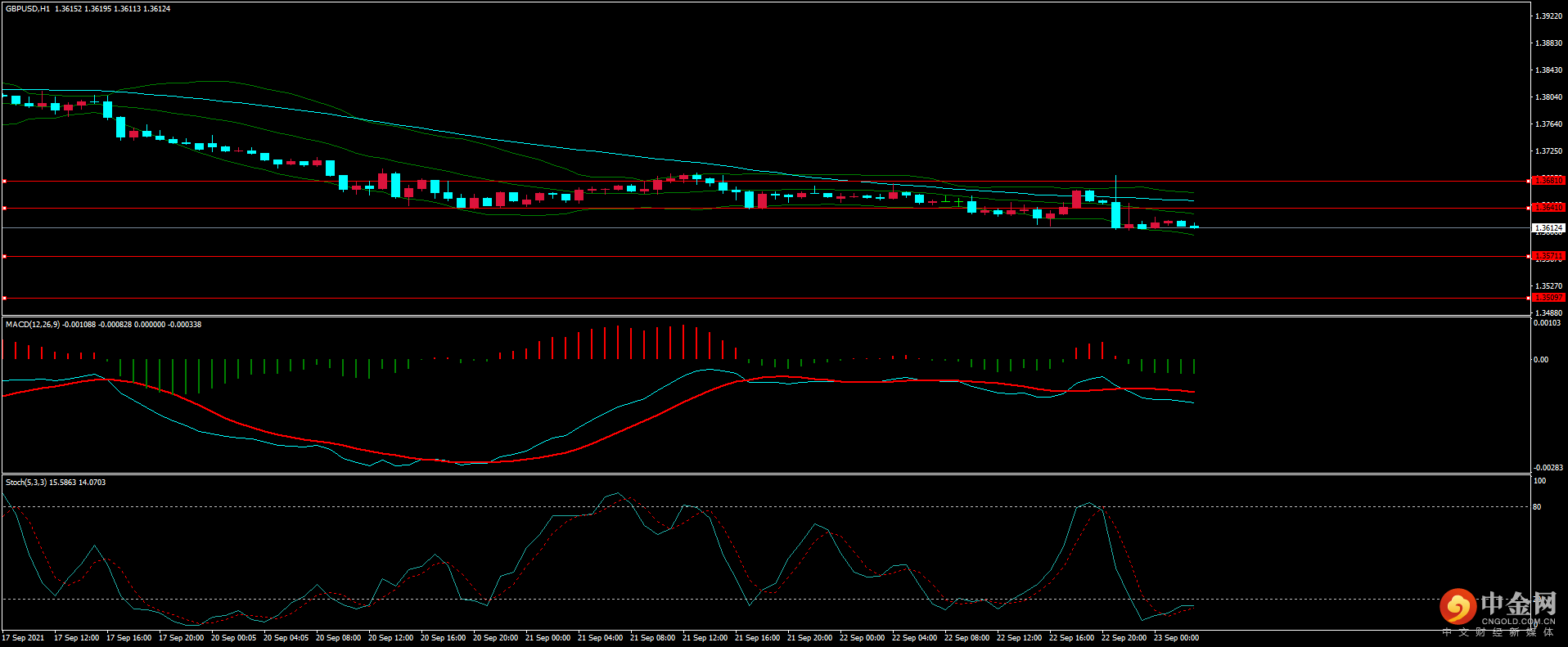
Task: Click the orange CNGOLD cloud logo
Action: tap(1458, 607)
